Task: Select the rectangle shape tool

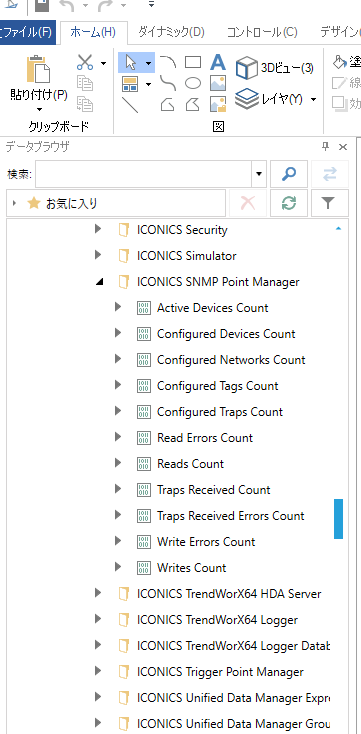Action: coord(193,62)
